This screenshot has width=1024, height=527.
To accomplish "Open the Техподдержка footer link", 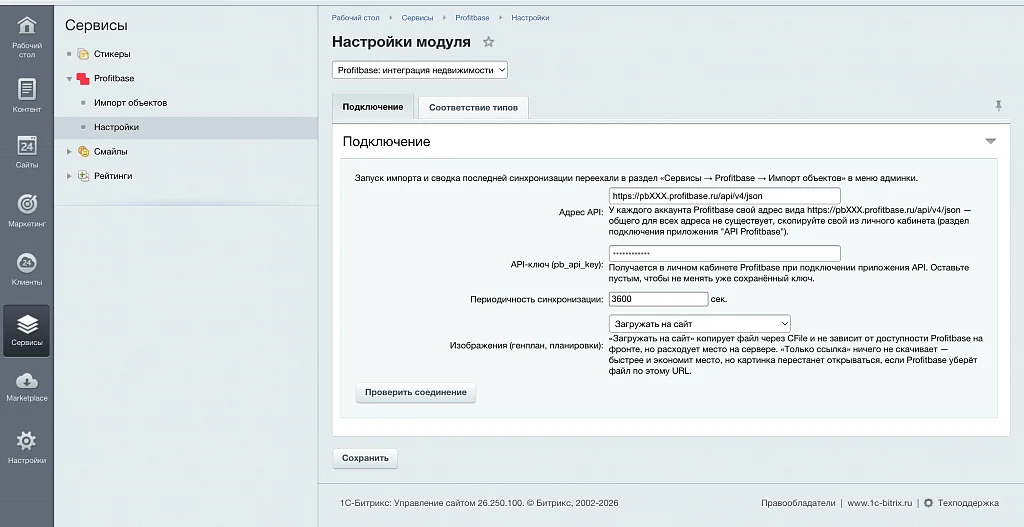I will click(968, 503).
